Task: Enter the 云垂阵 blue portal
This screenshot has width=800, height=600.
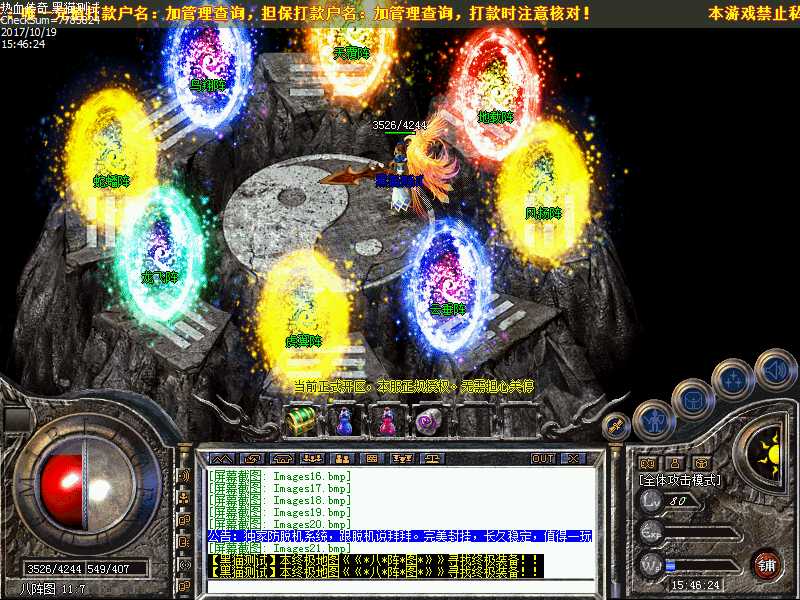Action: point(449,286)
